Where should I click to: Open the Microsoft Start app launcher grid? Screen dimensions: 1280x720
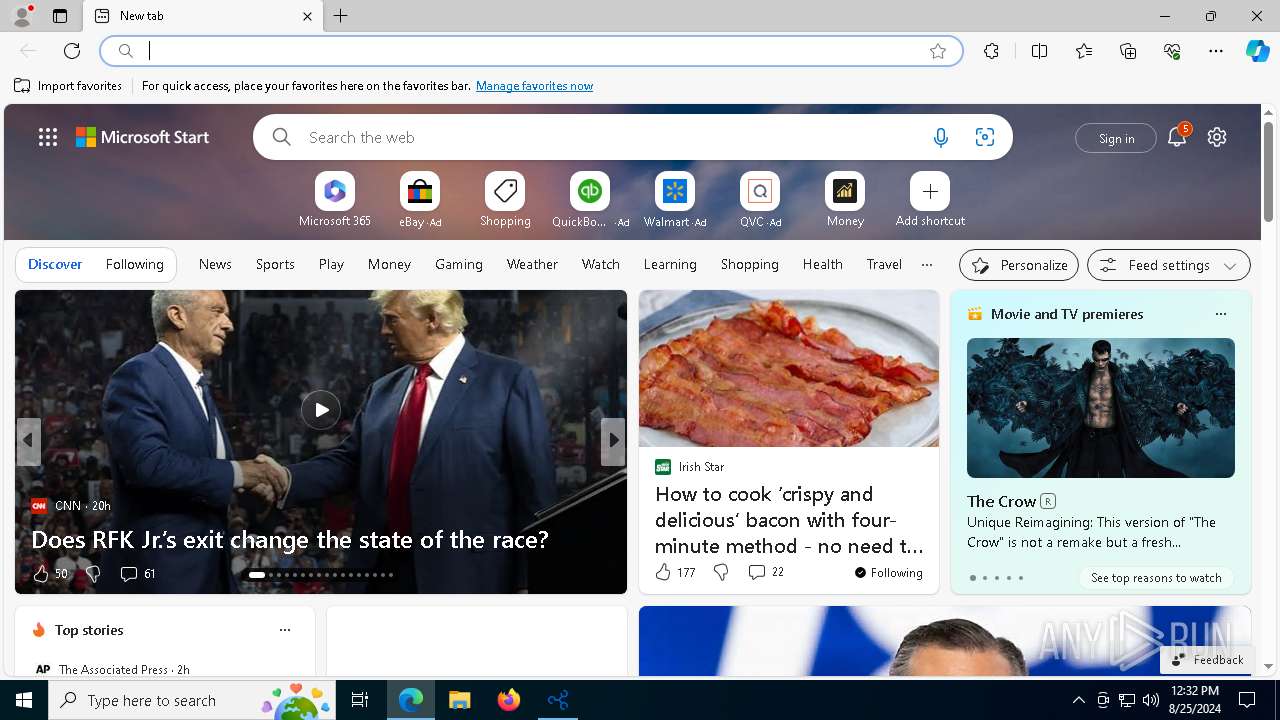(48, 137)
